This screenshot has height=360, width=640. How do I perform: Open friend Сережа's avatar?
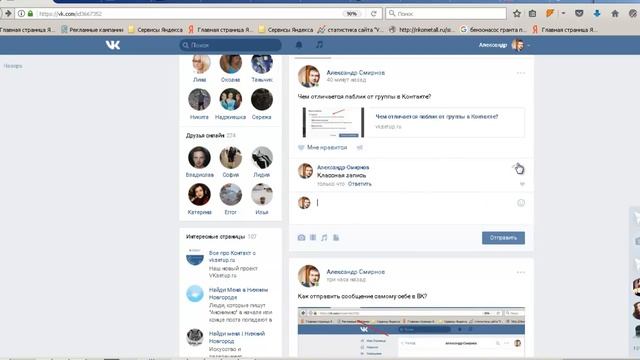[x=262, y=99]
